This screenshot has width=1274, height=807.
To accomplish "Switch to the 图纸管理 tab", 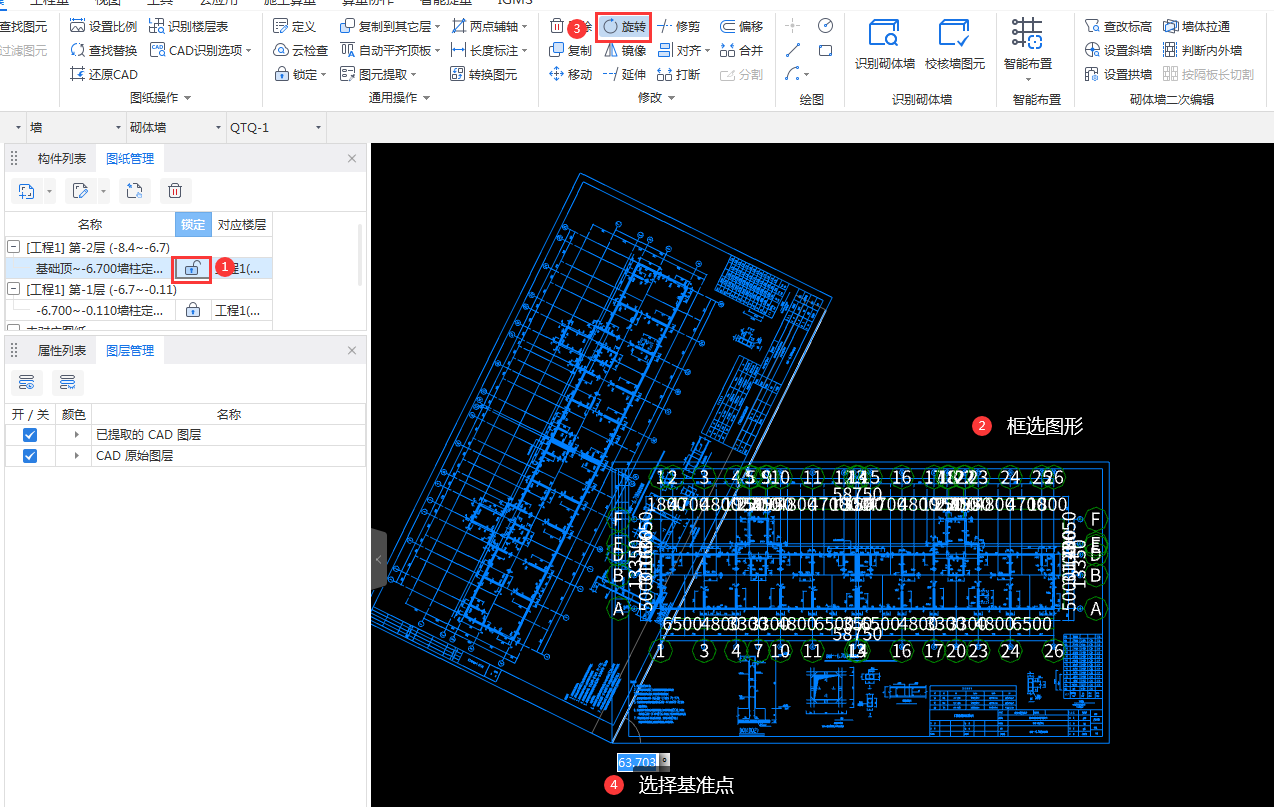I will click(130, 158).
